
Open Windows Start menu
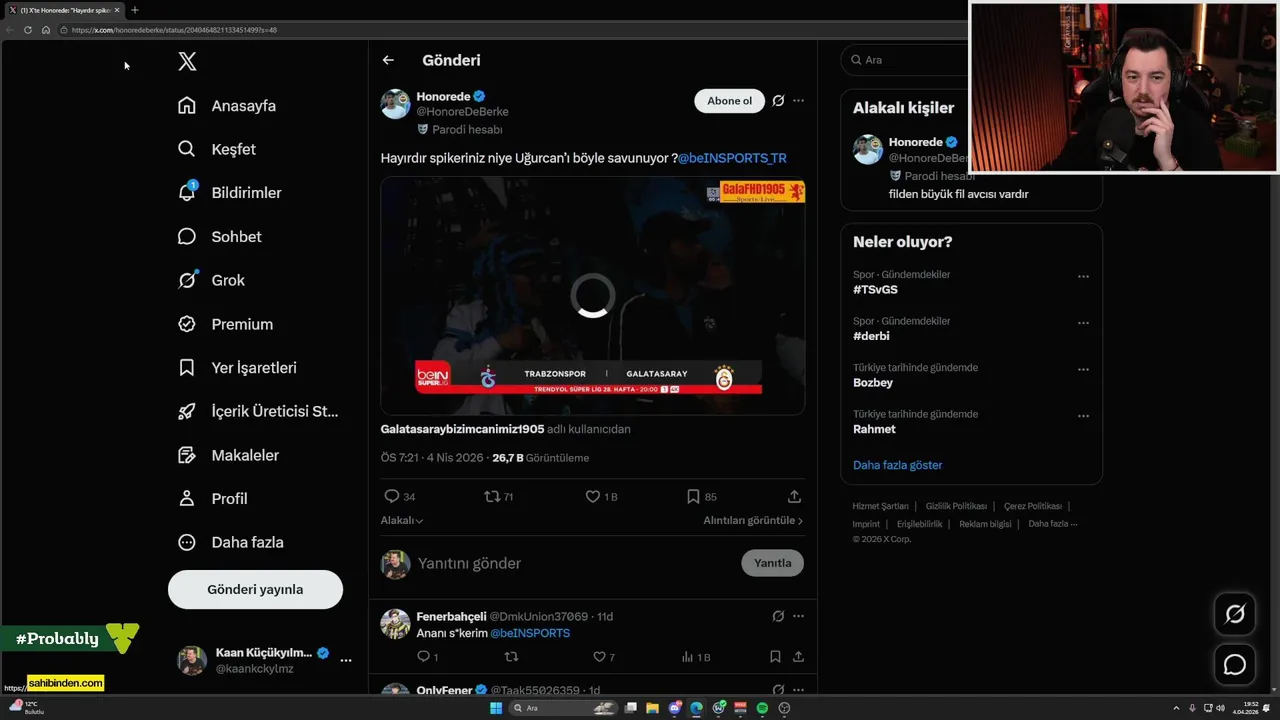tap(496, 708)
